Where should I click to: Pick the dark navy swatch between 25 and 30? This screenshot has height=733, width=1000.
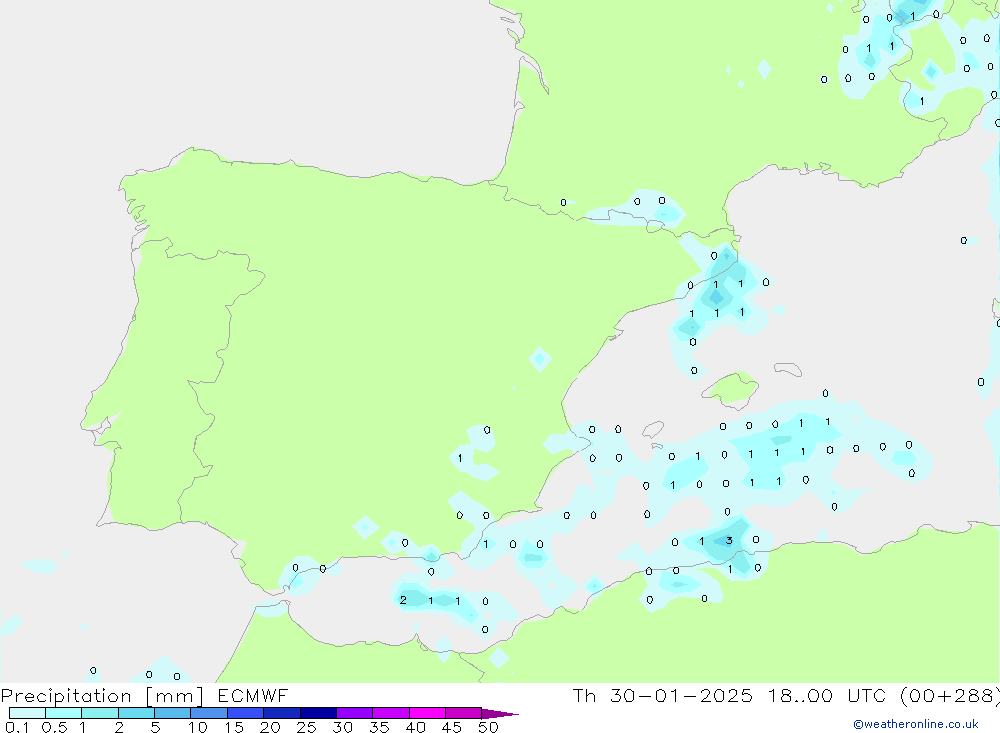click(x=318, y=713)
